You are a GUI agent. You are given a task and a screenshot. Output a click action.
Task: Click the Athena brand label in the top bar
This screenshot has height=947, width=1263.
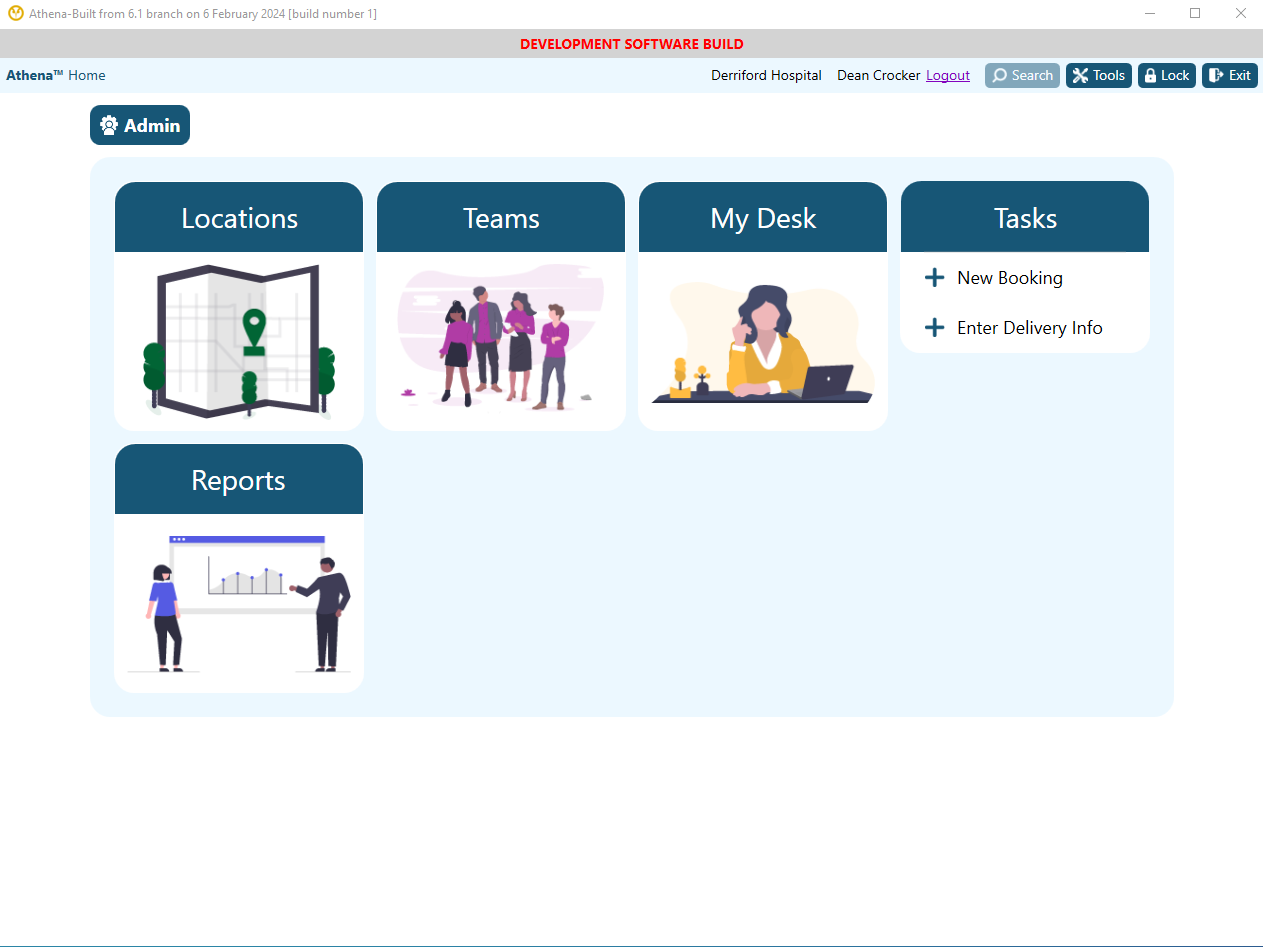35,75
